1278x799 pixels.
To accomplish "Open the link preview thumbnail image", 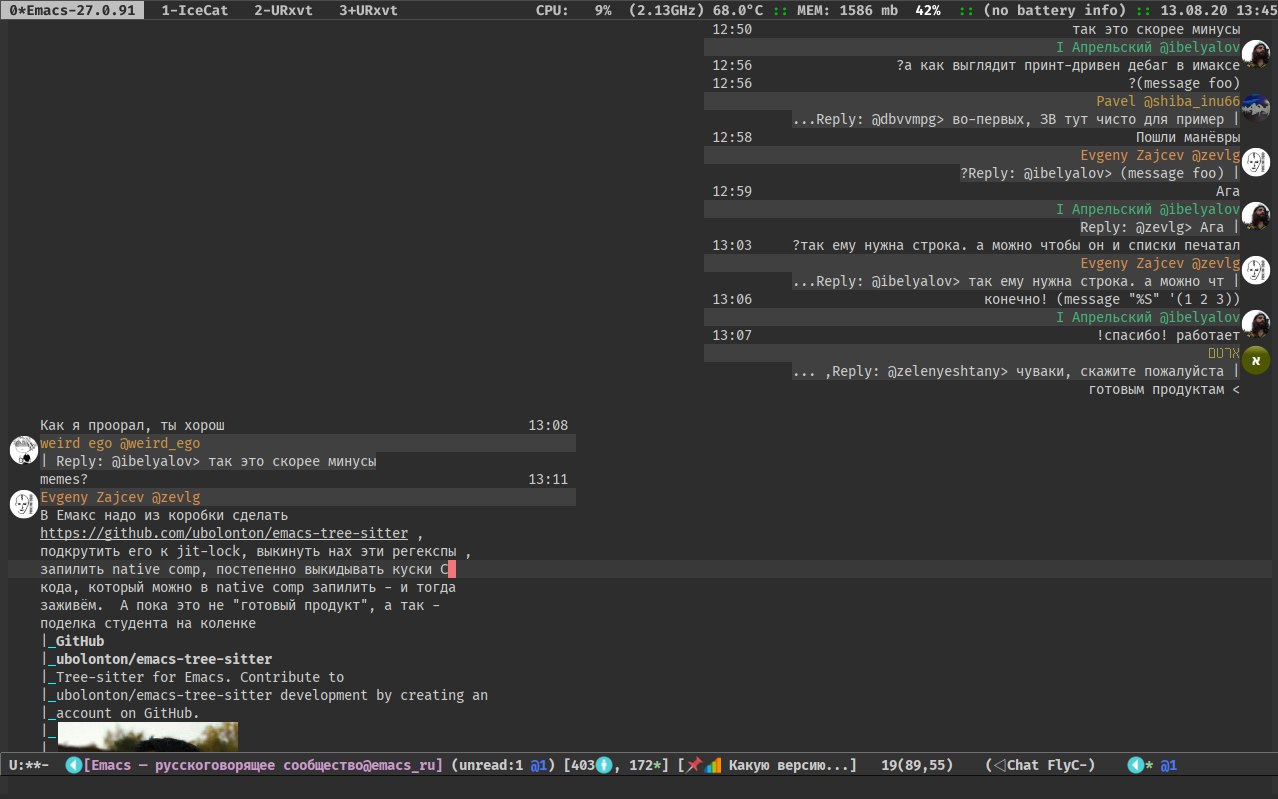I will point(148,736).
